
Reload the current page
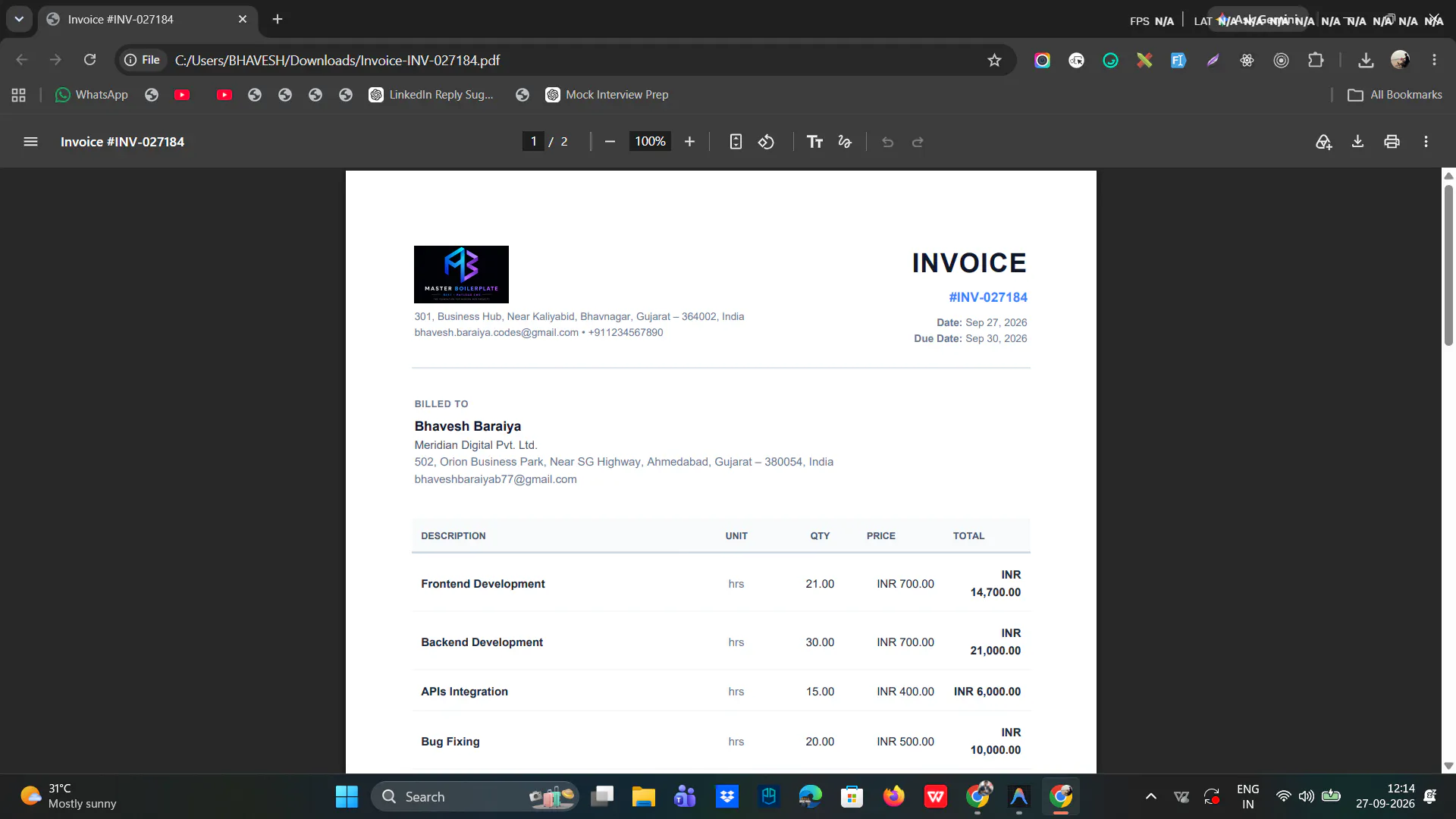(x=89, y=60)
